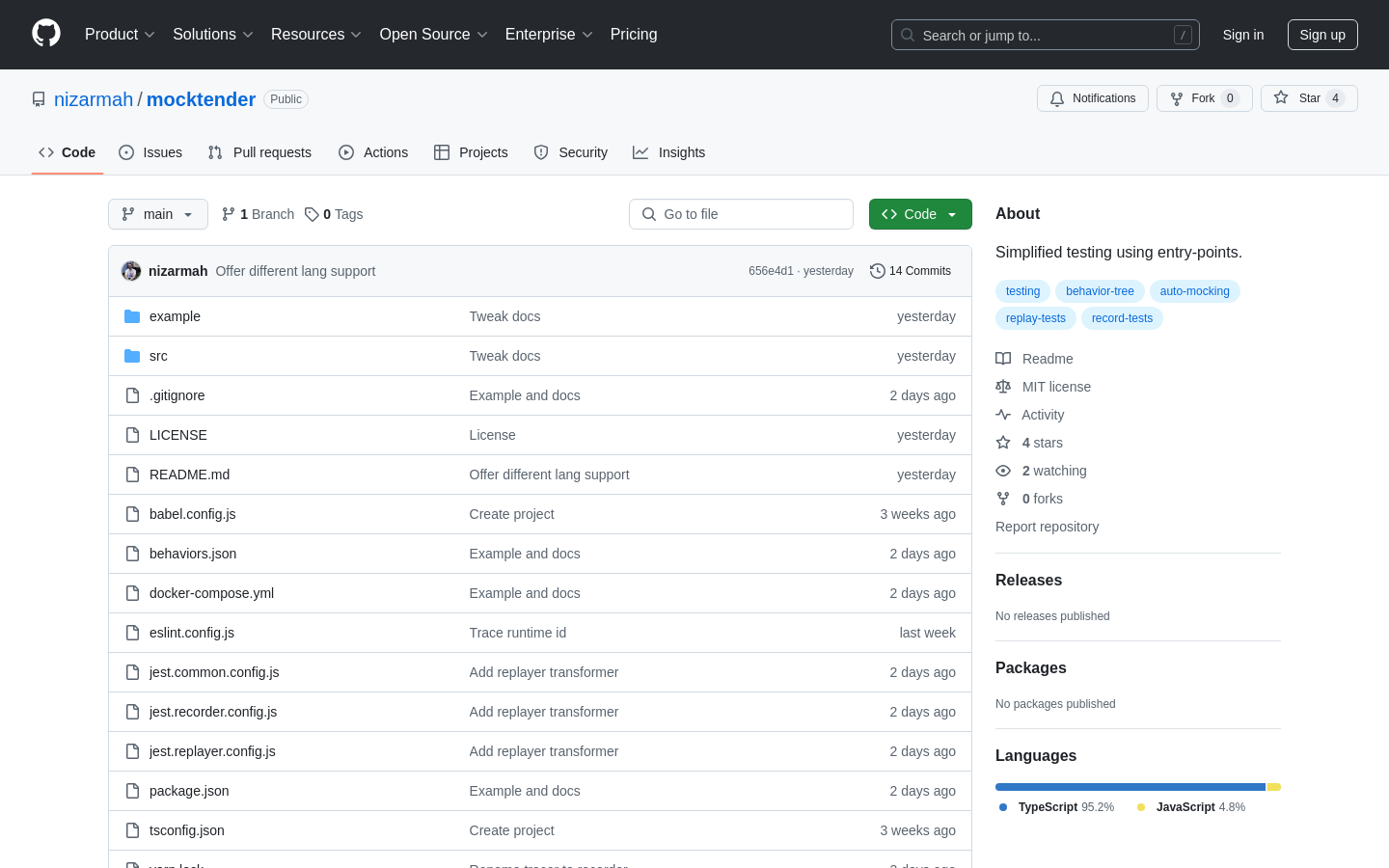Click the README.md file icon
Viewport: 1389px width, 868px height.
coord(132,475)
